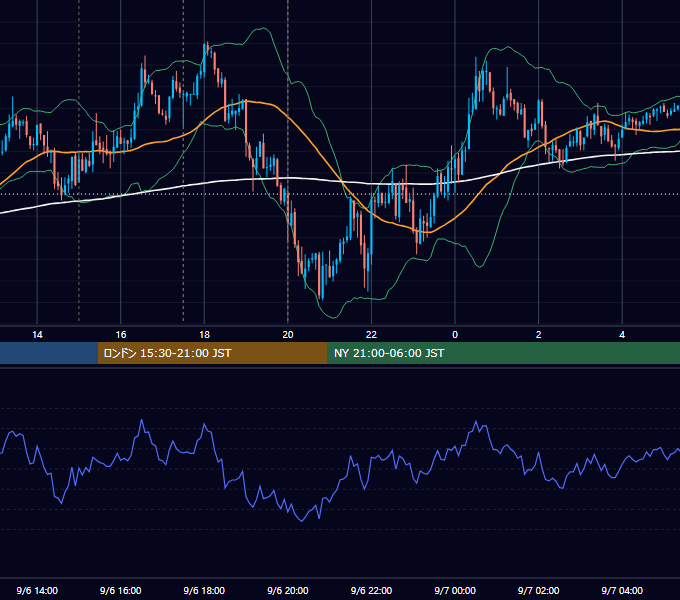Click the 4 hour axis label
Image resolution: width=680 pixels, height=600 pixels.
[x=622, y=335]
